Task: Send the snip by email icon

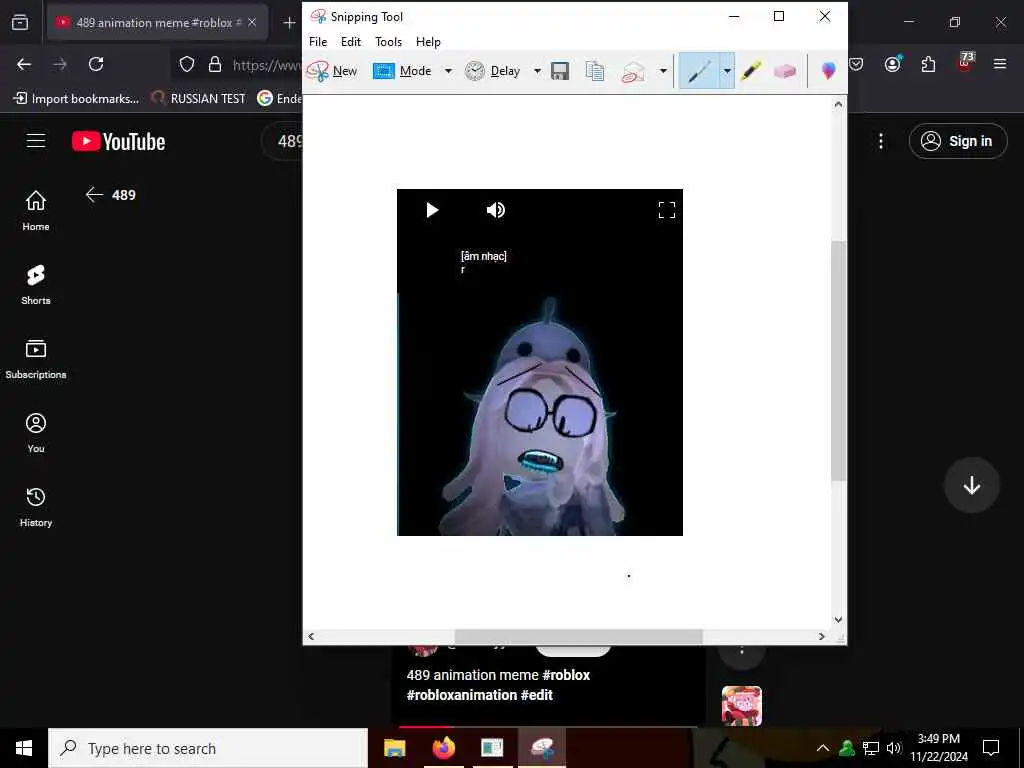Action: (633, 71)
